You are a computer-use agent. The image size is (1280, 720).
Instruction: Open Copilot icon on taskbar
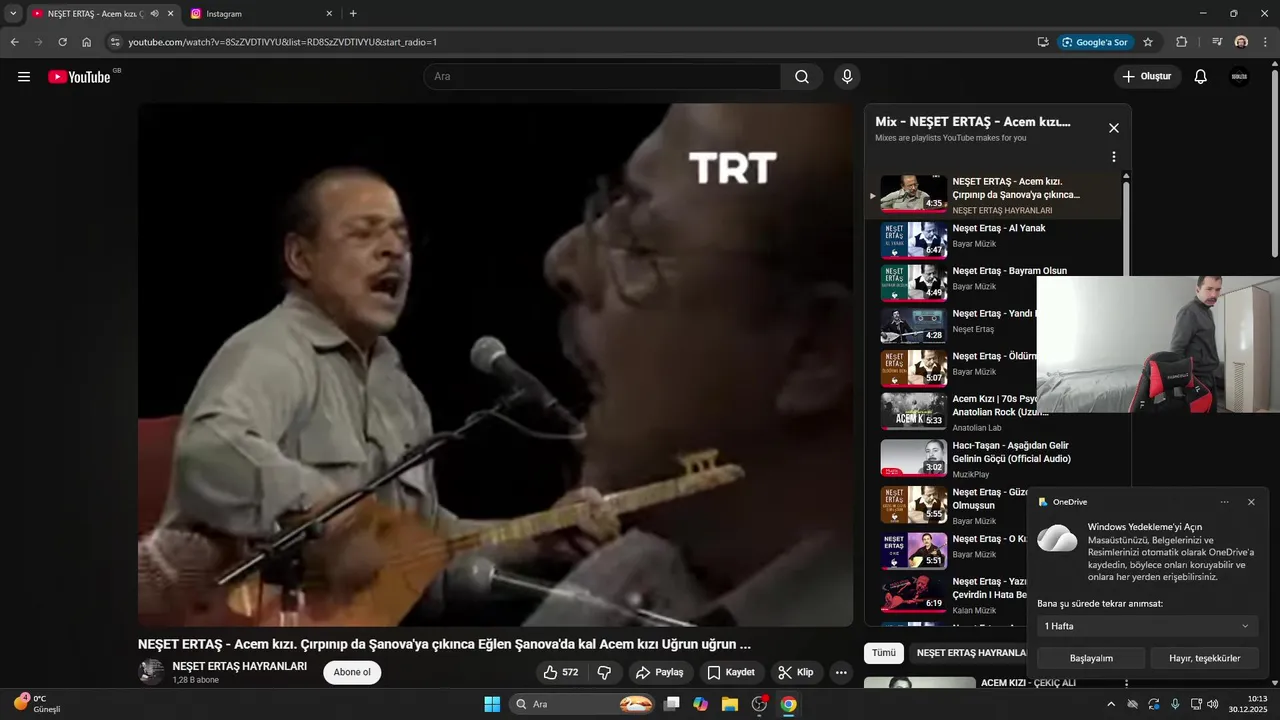pyautogui.click(x=701, y=704)
